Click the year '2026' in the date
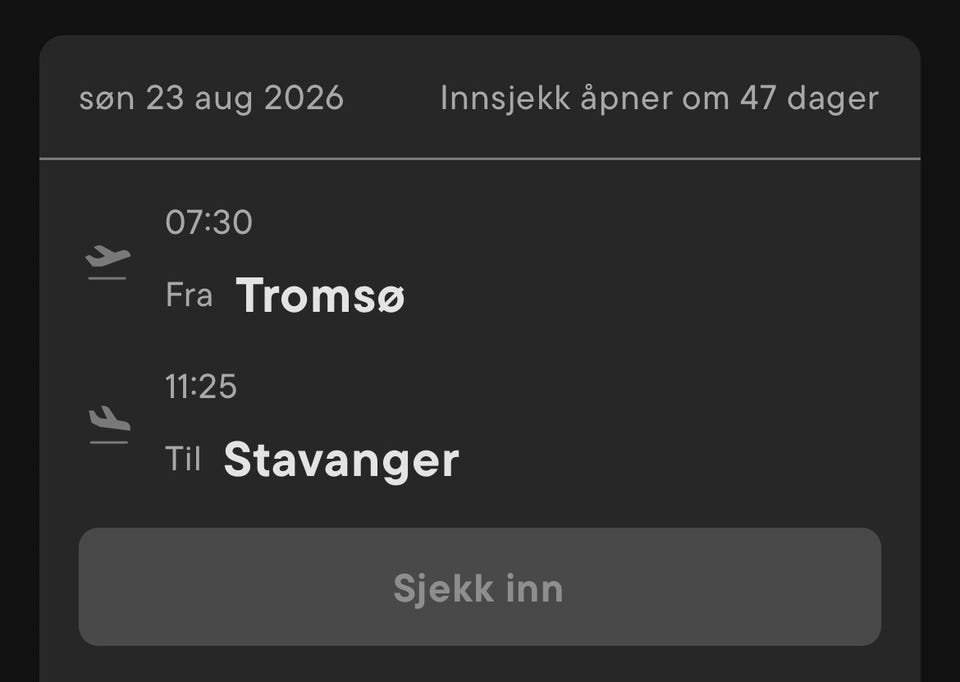 tap(304, 98)
